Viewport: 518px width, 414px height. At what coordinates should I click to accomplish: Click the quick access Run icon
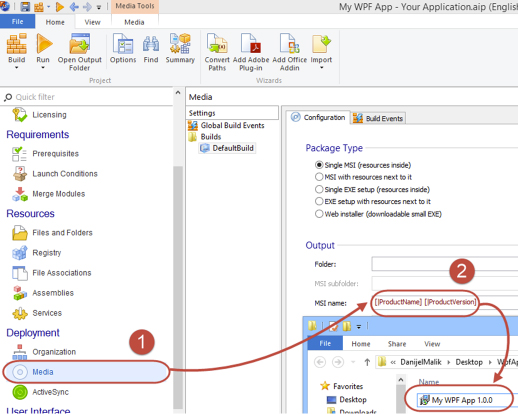[x=60, y=6]
